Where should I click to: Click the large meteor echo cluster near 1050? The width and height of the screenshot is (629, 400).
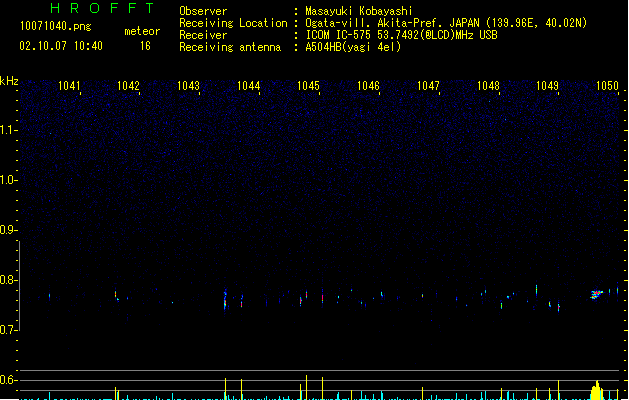click(x=597, y=294)
